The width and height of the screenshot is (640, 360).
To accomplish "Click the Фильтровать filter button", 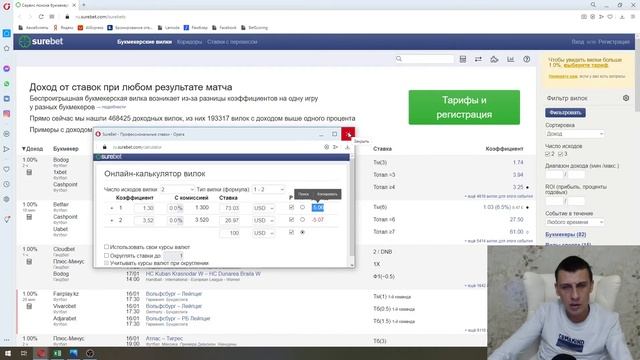I will click(x=565, y=113).
